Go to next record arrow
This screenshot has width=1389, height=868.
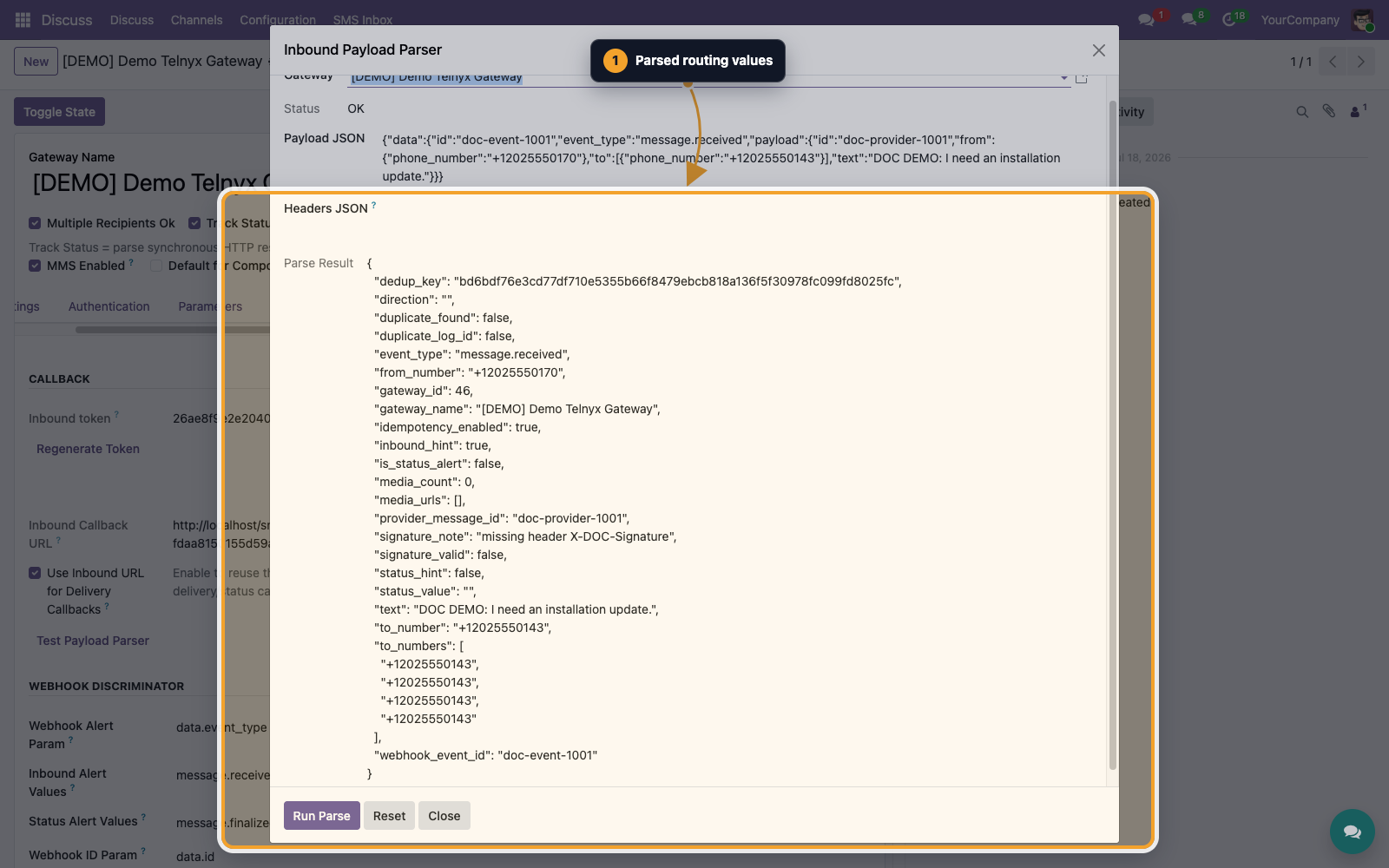[1360, 62]
